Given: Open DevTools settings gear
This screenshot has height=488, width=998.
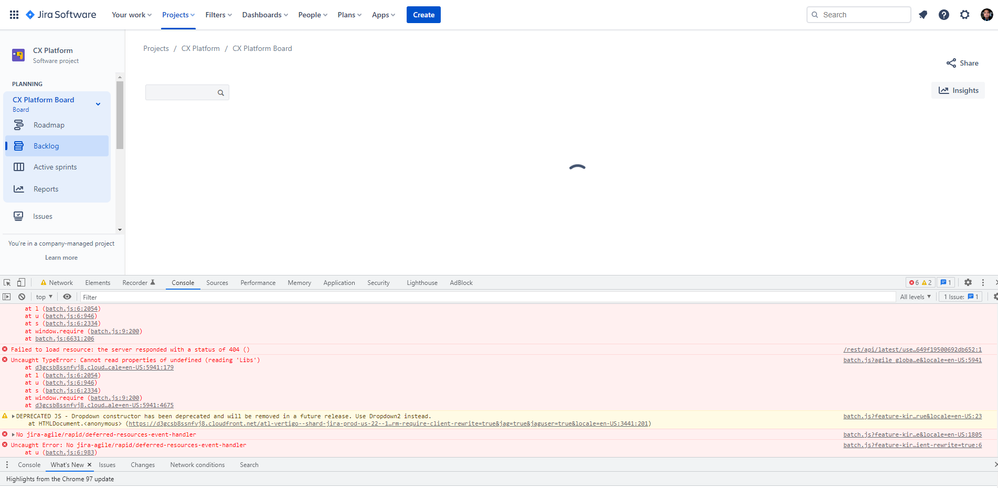Looking at the screenshot, I should click(967, 282).
